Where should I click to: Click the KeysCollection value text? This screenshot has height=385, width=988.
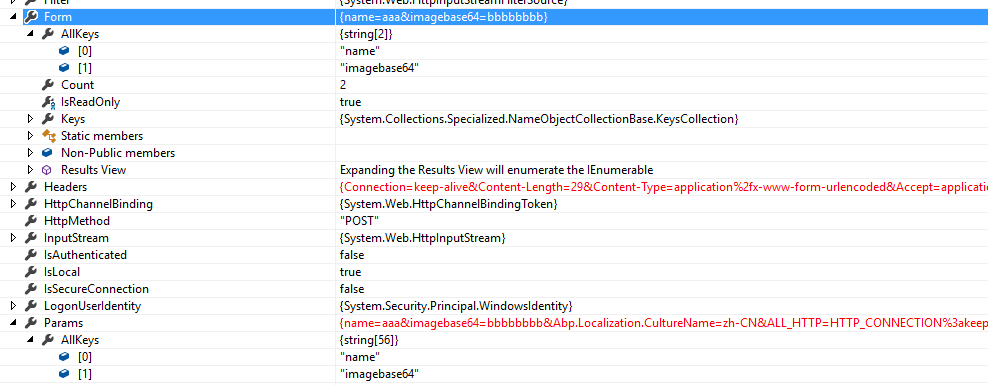539,119
